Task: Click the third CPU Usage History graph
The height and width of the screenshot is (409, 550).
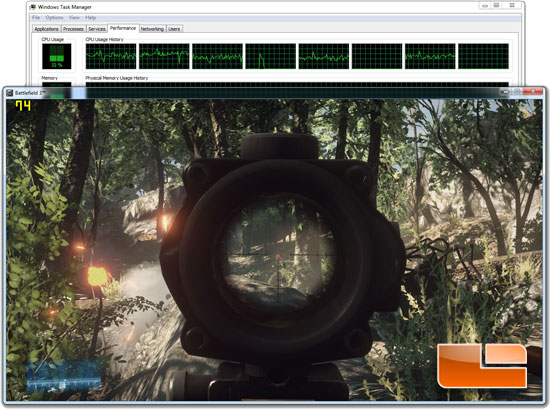Action: pyautogui.click(x=217, y=56)
